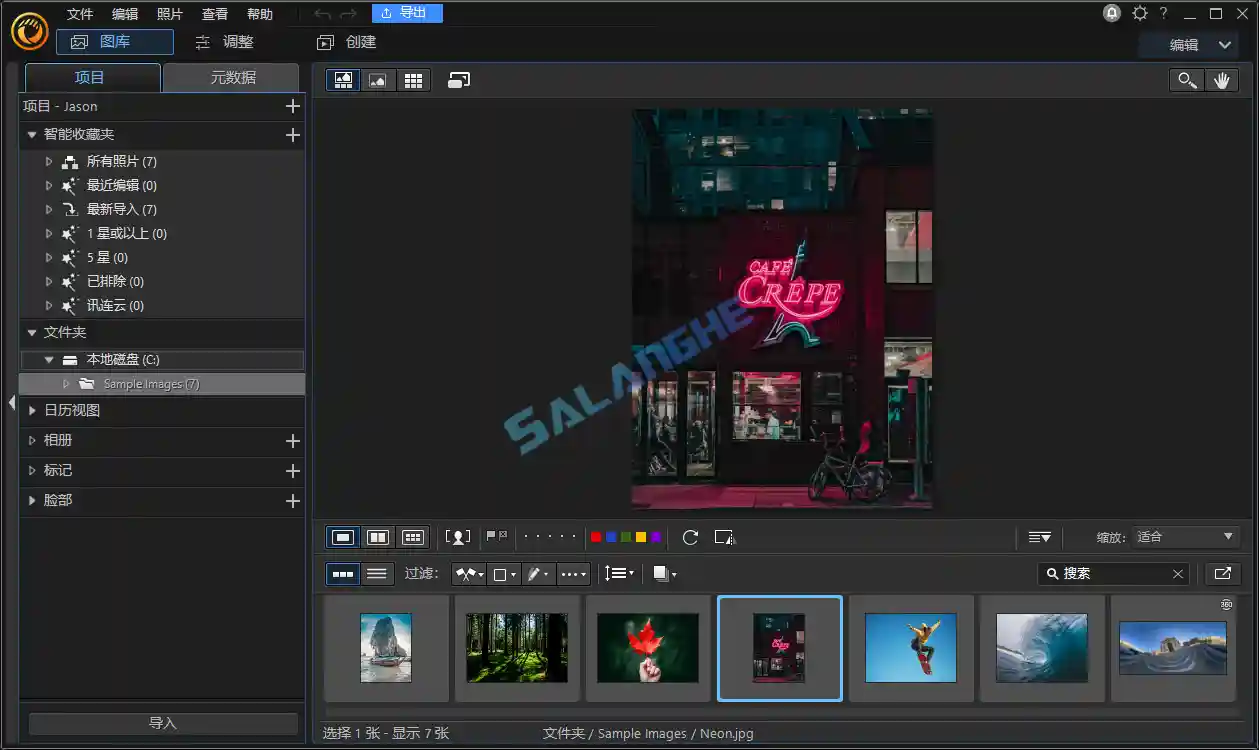Select the snowboarder photo thumbnail
Viewport: 1259px width, 750px height.
tap(911, 648)
